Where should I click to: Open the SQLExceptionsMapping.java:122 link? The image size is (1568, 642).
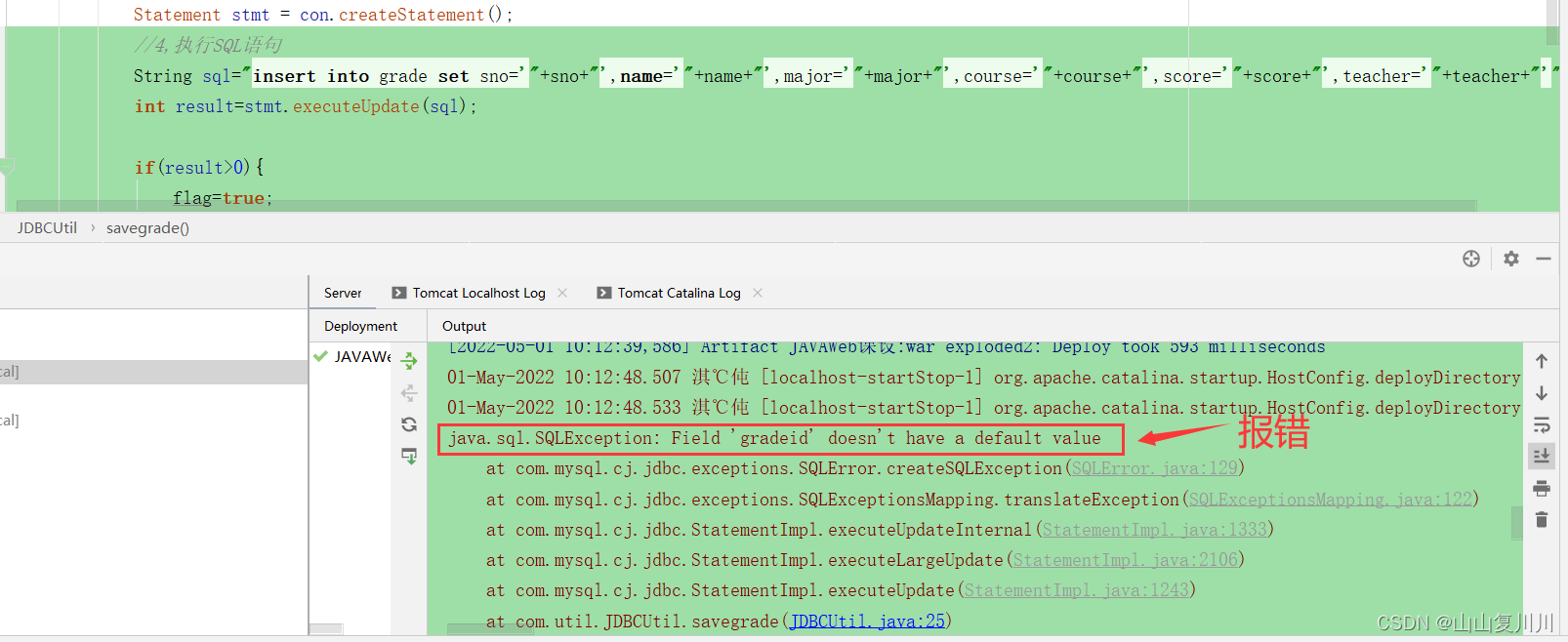point(1330,500)
